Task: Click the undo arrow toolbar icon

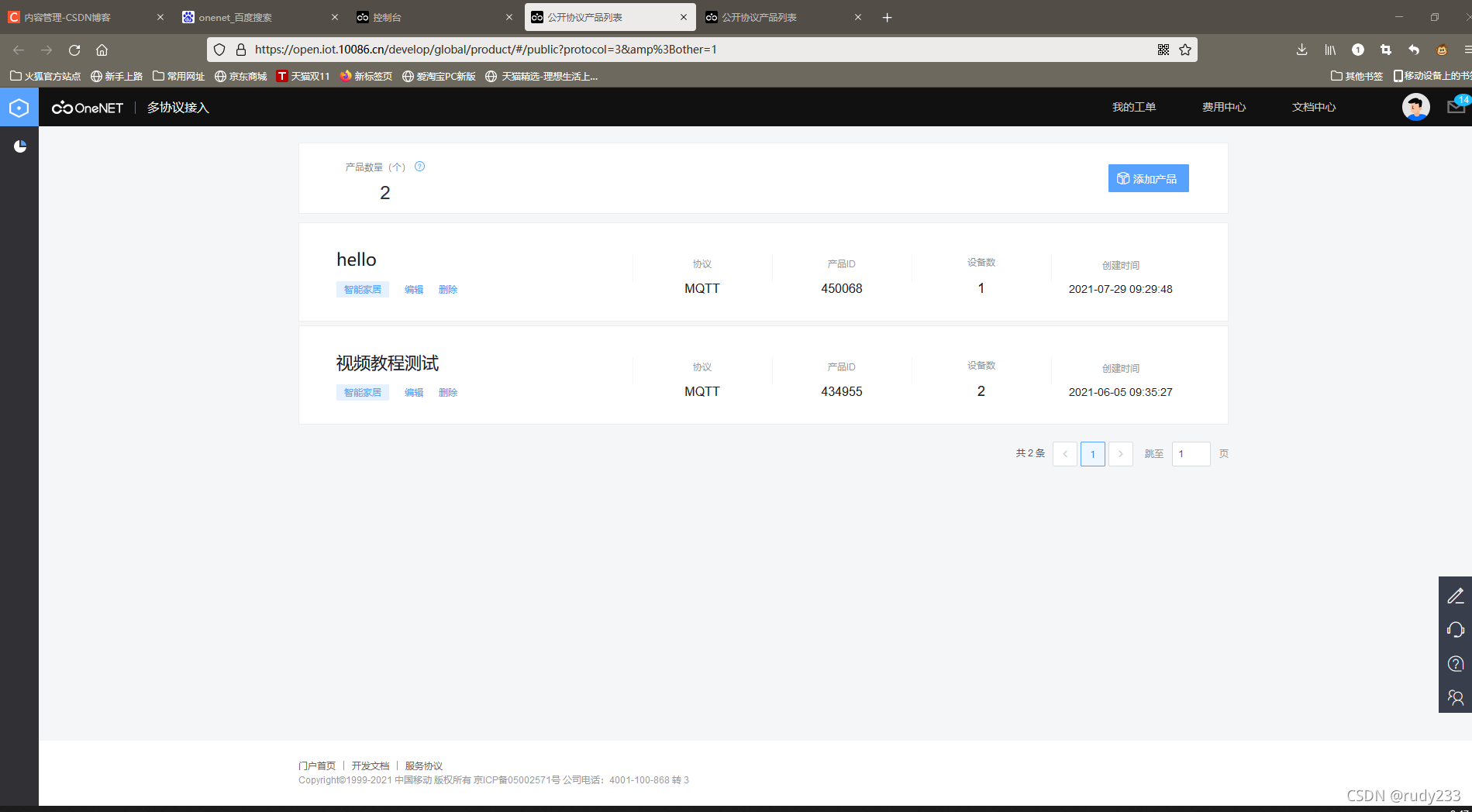Action: click(x=1414, y=50)
